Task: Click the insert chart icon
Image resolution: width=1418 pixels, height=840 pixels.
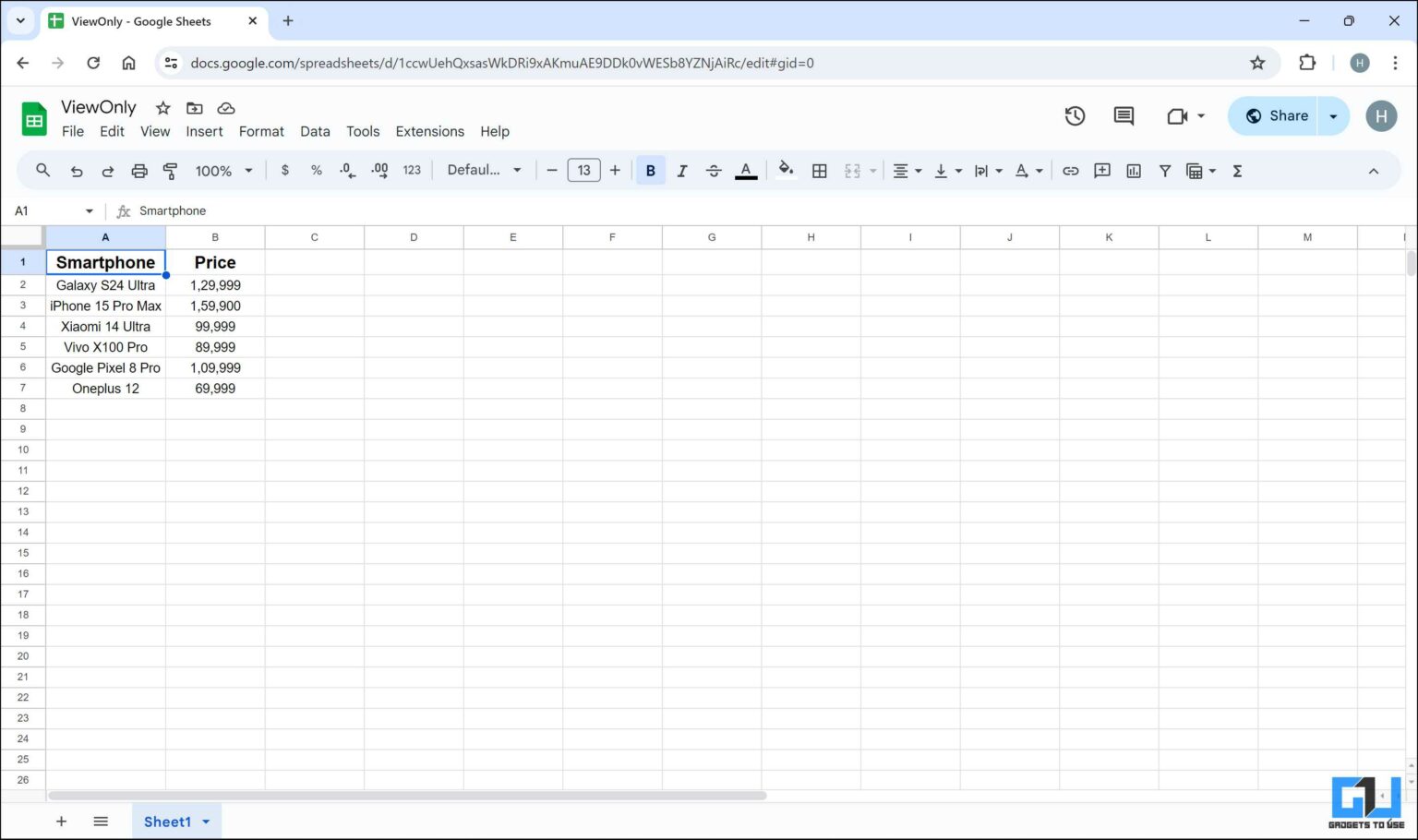Action: 1134,171
